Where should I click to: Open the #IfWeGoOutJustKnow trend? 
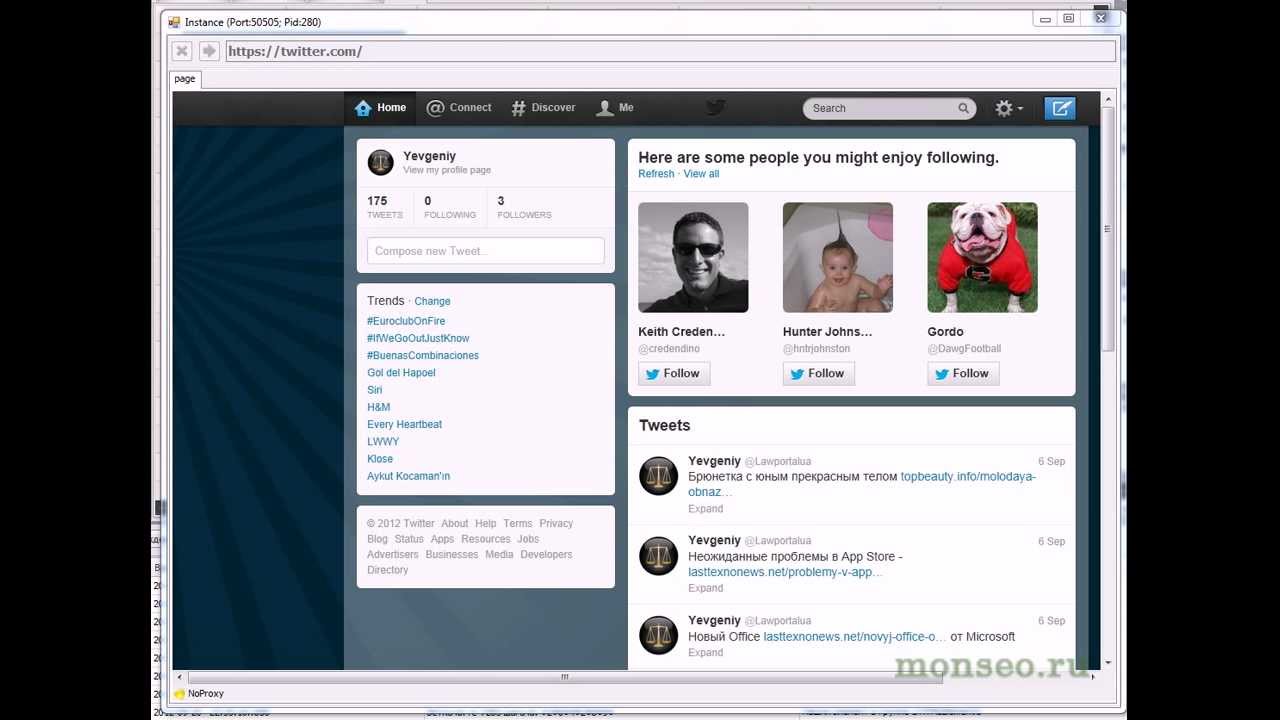(418, 338)
